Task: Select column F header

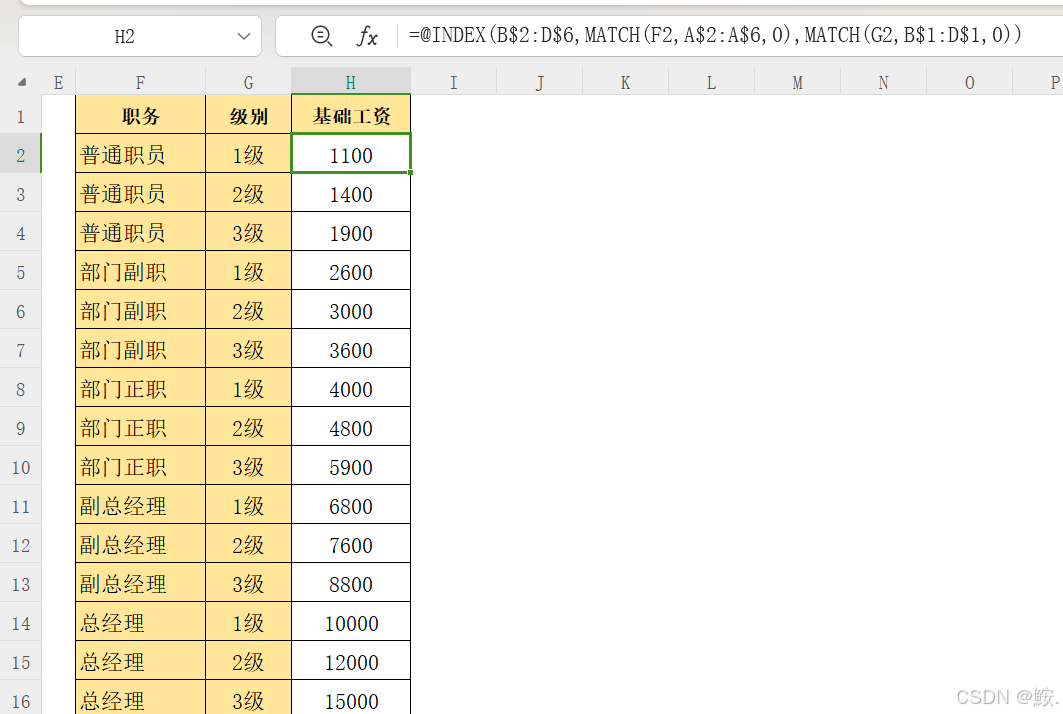Action: point(140,82)
